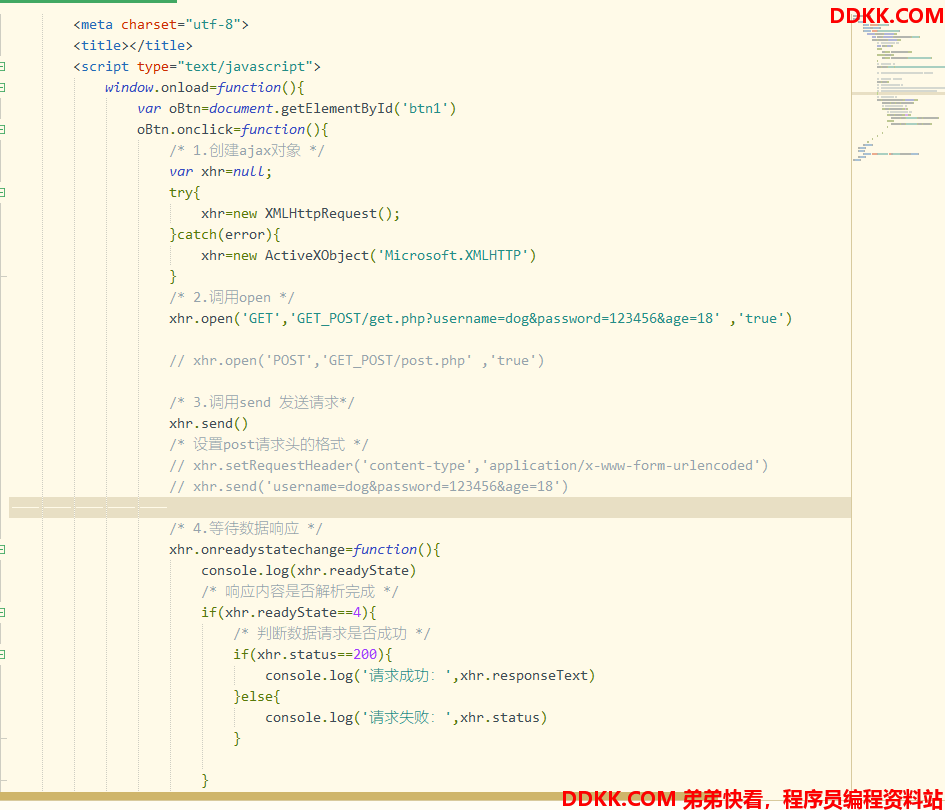945x810 pixels.
Task: Click the 'xhr.send()' line
Action: click(209, 424)
